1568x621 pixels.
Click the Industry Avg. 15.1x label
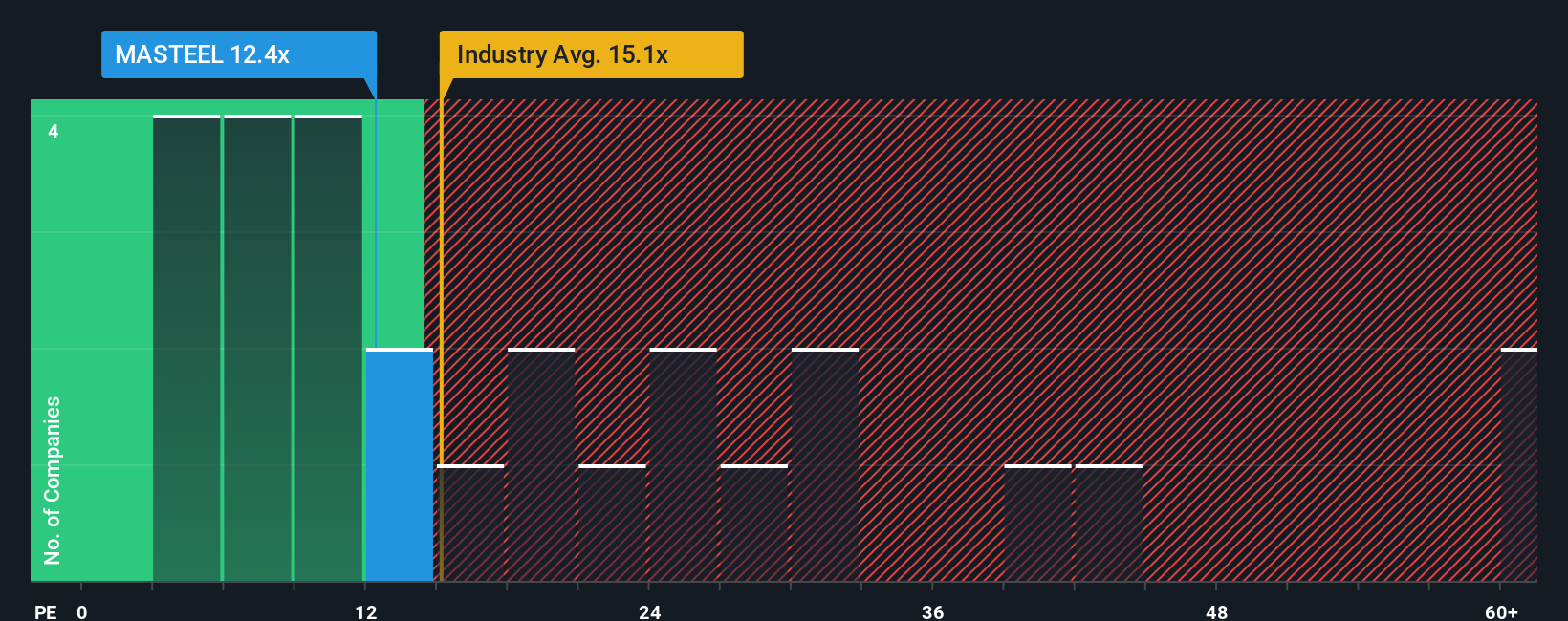591,54
